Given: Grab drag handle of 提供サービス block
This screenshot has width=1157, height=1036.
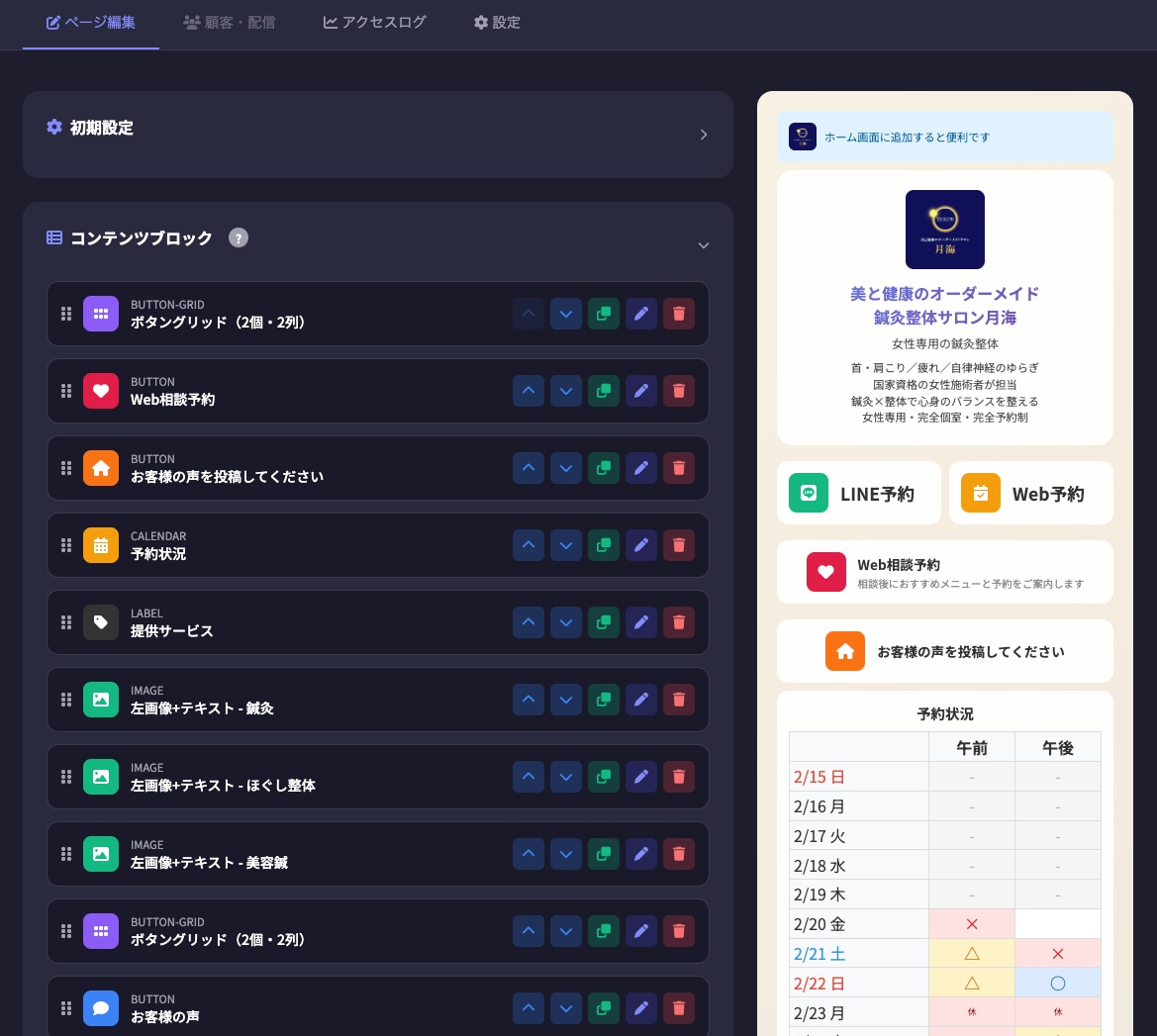Looking at the screenshot, I should coord(65,622).
